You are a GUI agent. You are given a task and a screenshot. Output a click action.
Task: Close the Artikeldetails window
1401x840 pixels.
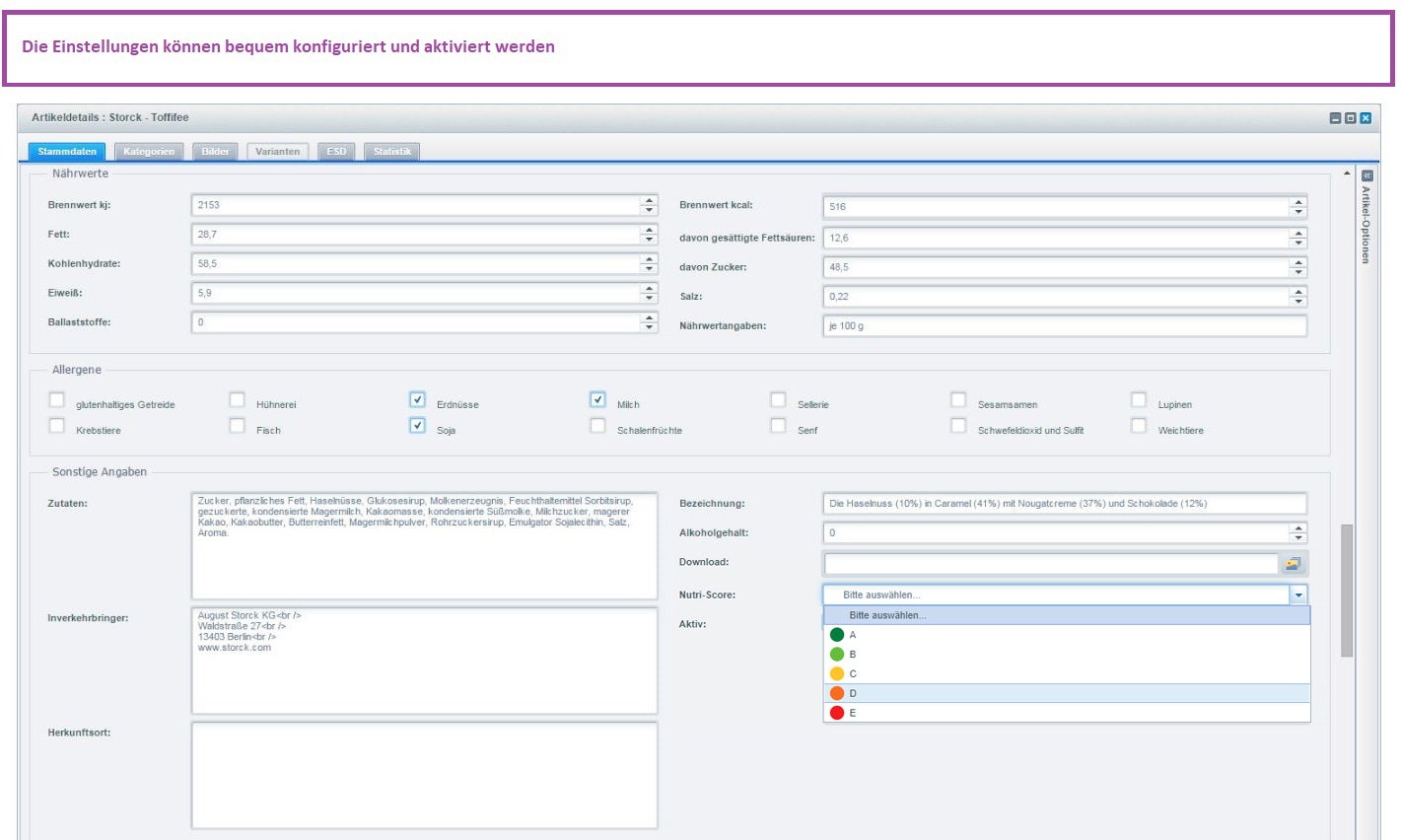(1366, 118)
